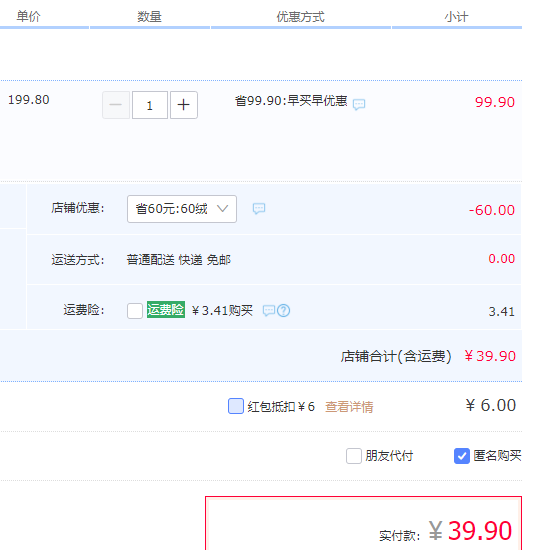Enable the 运费险 purchase checkbox

(x=135, y=311)
